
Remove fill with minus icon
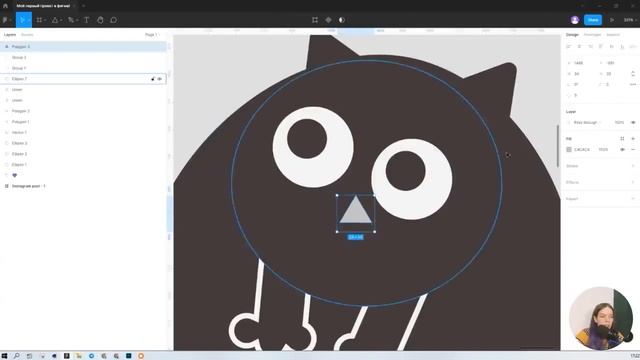tap(633, 150)
